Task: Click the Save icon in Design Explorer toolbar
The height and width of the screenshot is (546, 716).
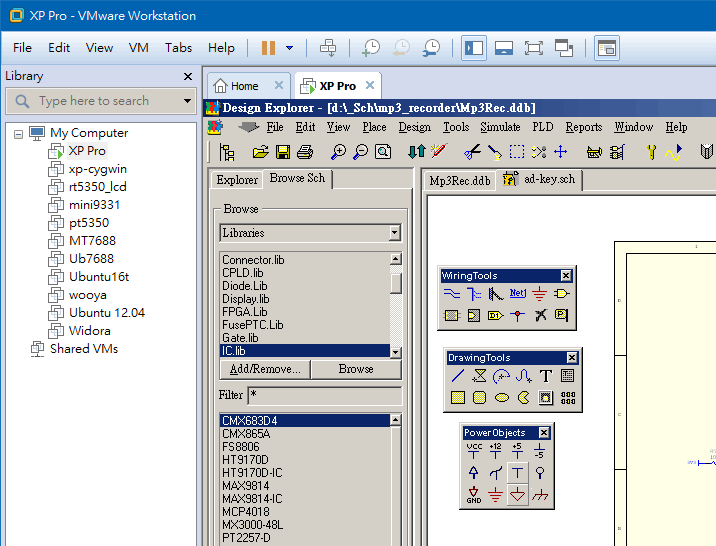Action: (283, 152)
